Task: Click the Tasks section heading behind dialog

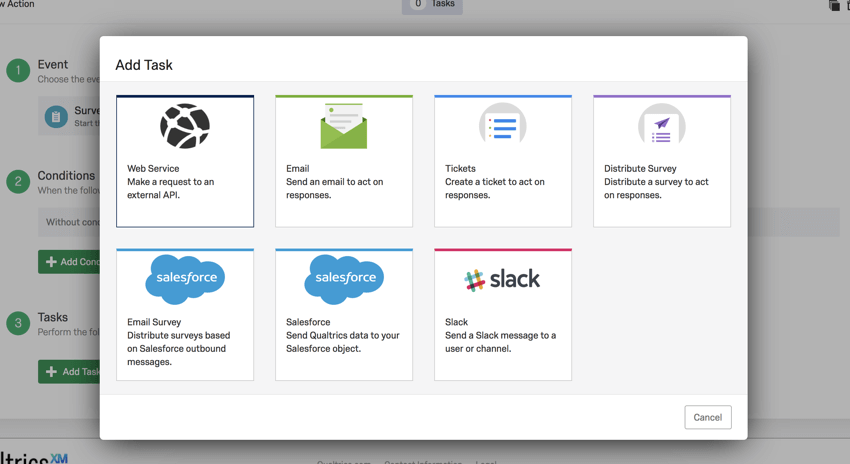Action: [53, 317]
